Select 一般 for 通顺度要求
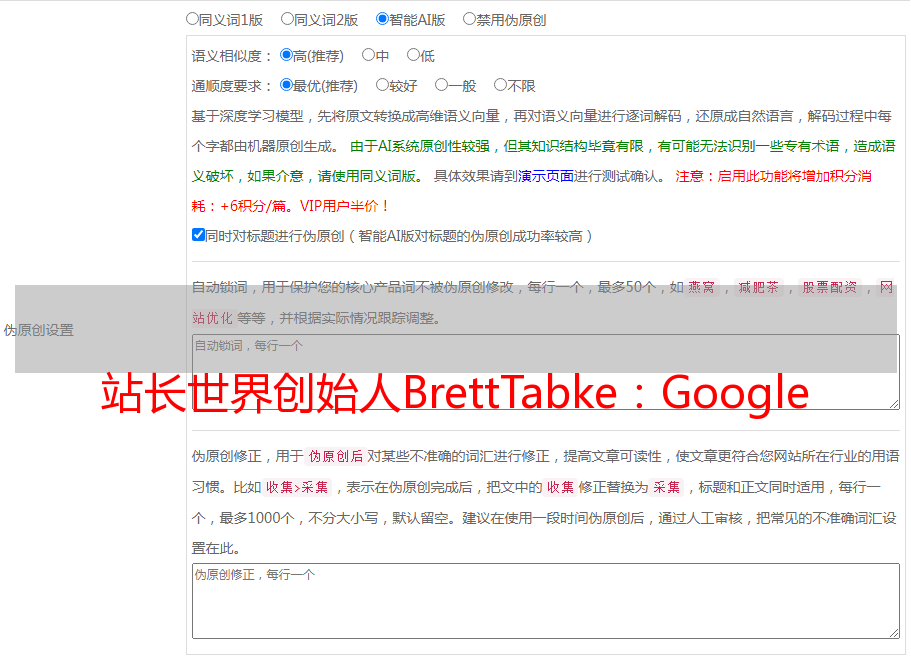The height and width of the screenshot is (658, 911). point(441,85)
